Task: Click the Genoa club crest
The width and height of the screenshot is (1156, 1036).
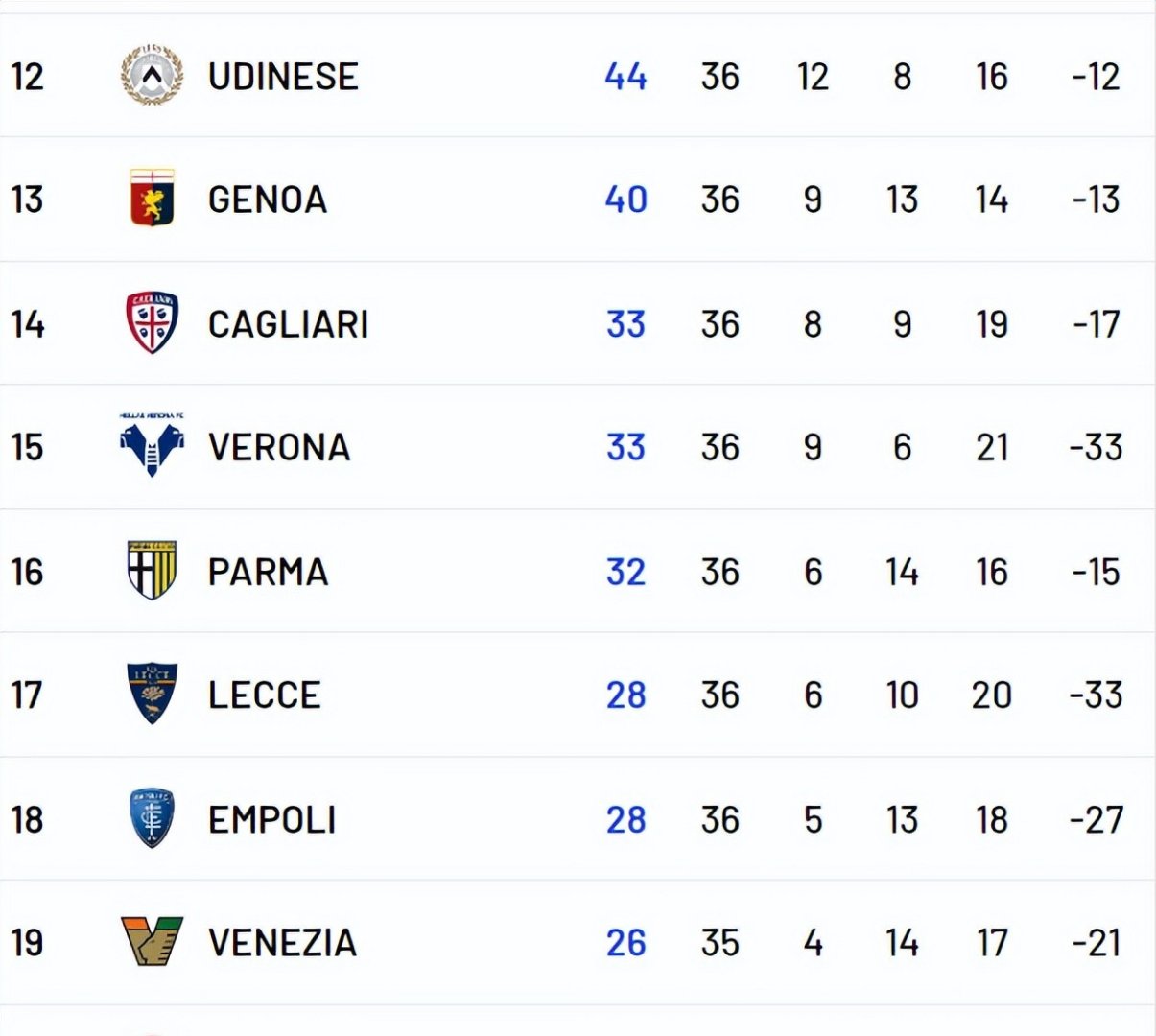Action: tap(152, 199)
